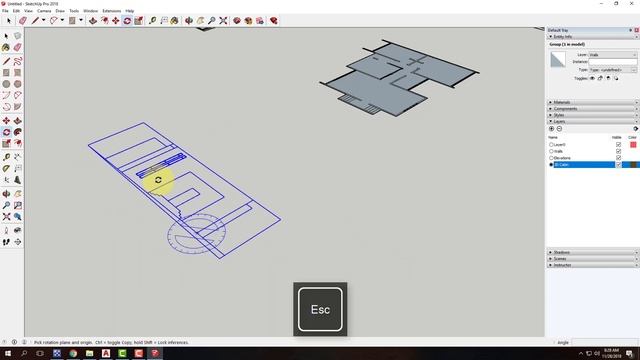Click the red Layer0 color swatch

pos(633,144)
